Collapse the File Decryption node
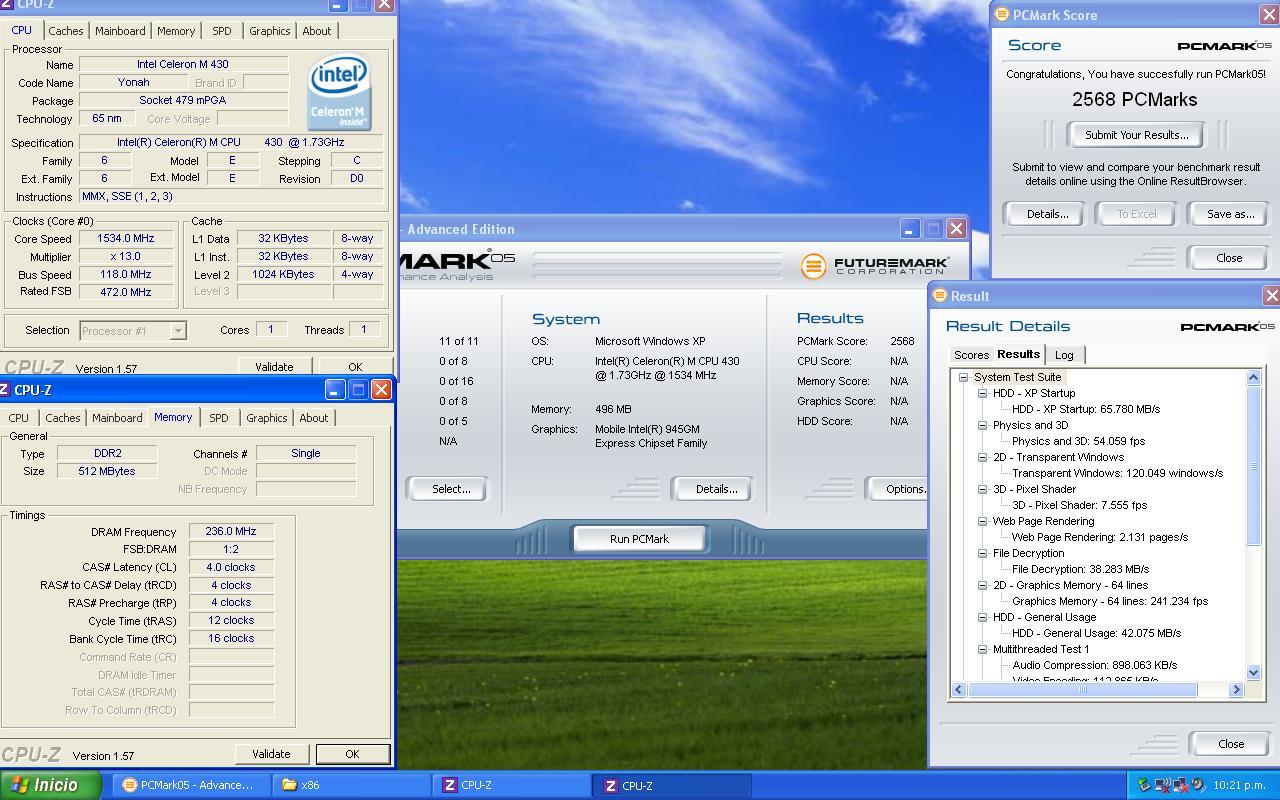The width and height of the screenshot is (1280, 800). [x=983, y=553]
